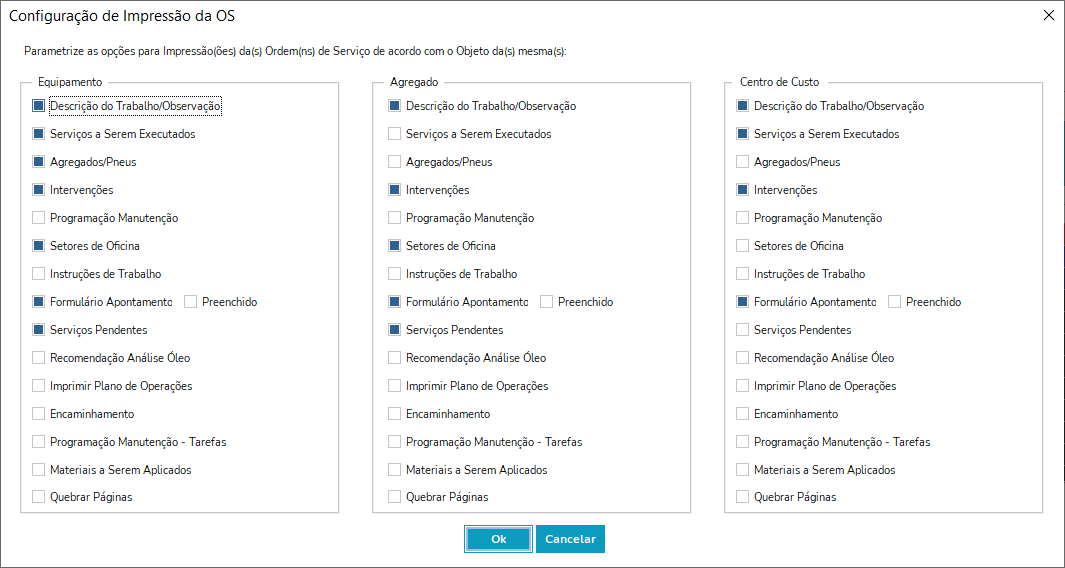Check Encaminhamento in Agregado group
1065x568 pixels.
coord(395,414)
